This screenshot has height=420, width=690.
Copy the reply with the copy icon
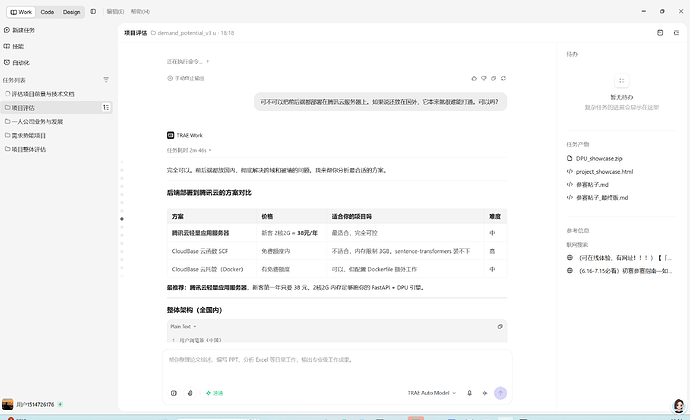coord(493,78)
